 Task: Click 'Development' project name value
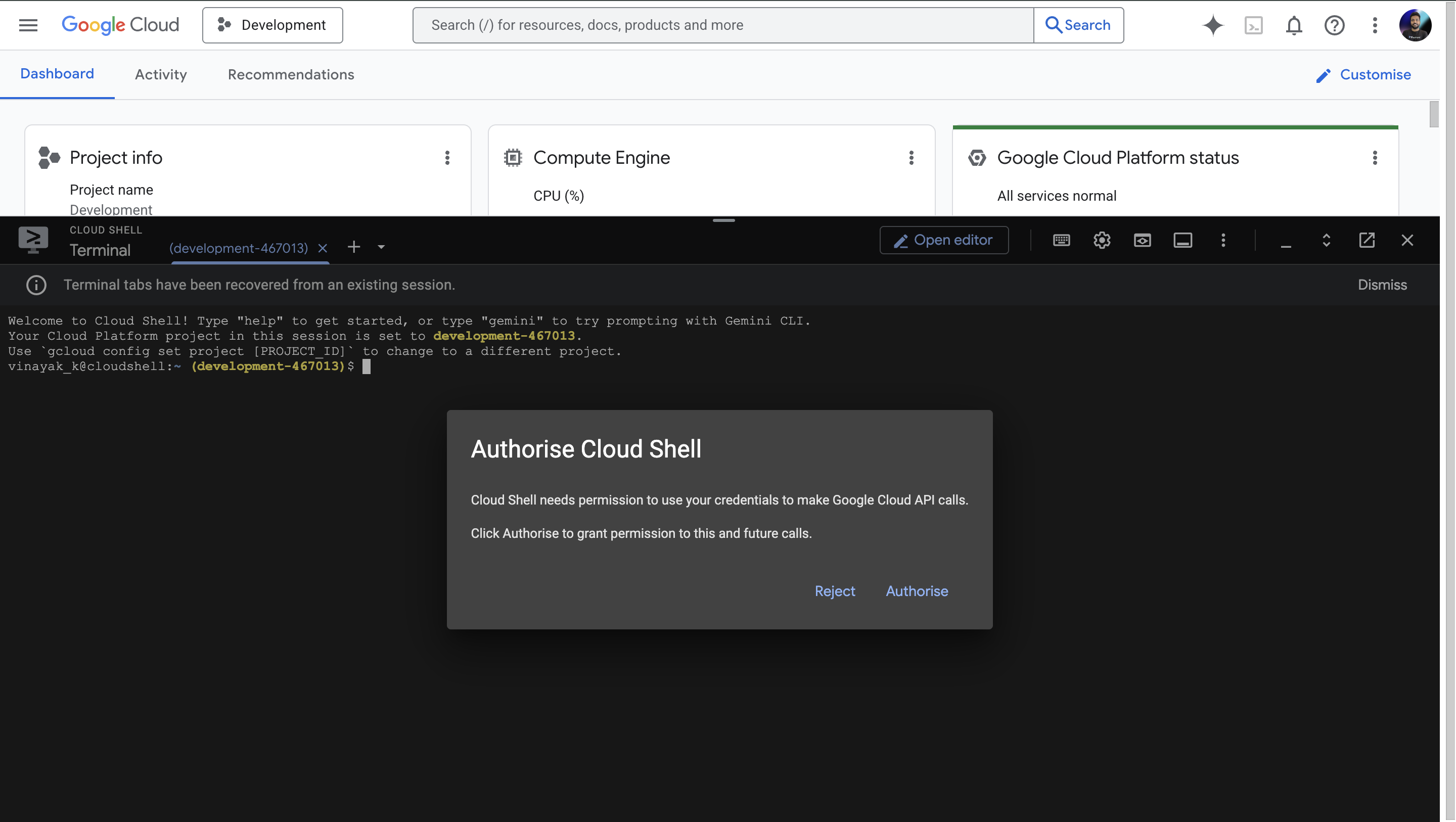pos(111,210)
